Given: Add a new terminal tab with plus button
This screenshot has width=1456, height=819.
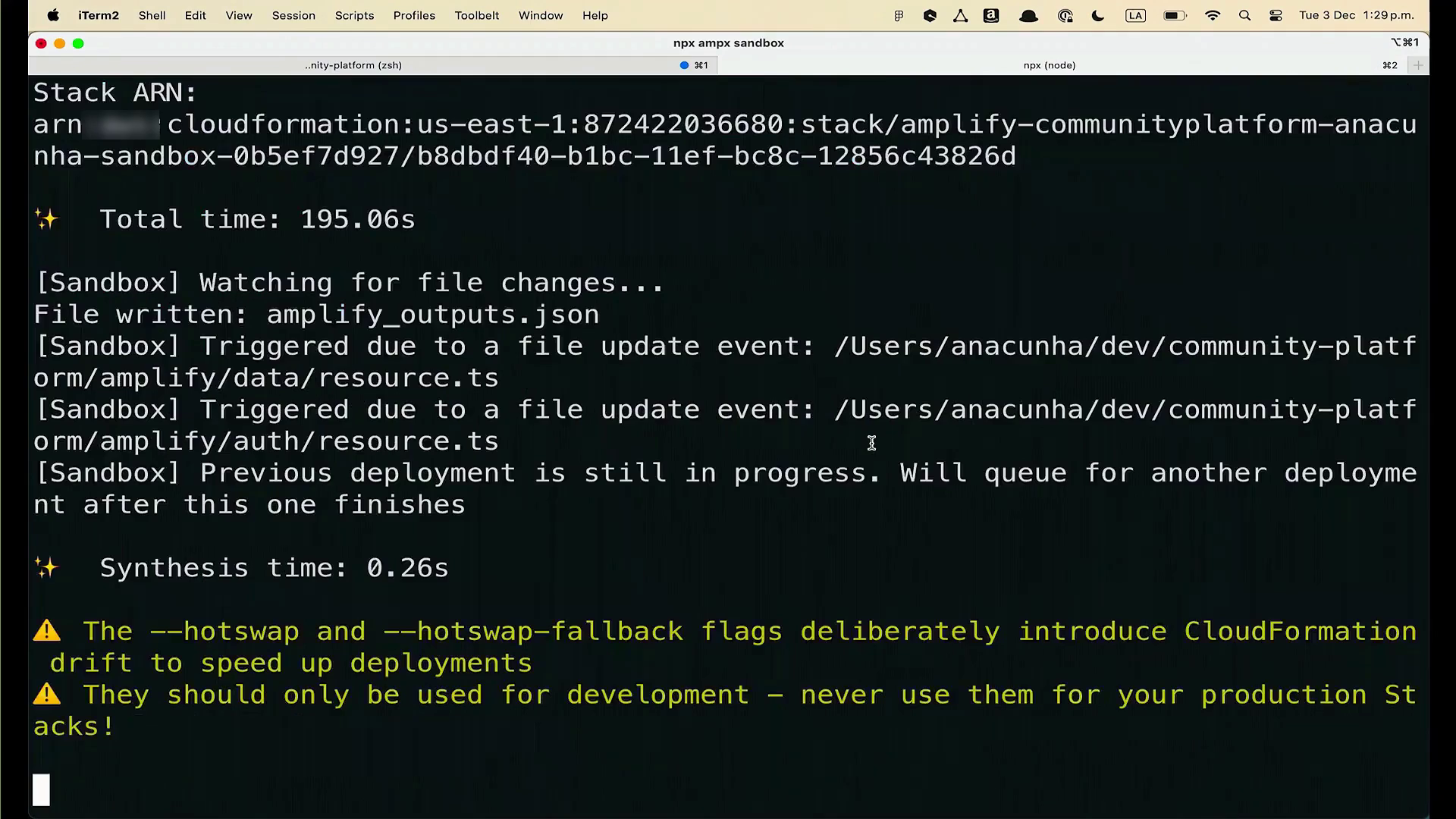Looking at the screenshot, I should (x=1418, y=65).
